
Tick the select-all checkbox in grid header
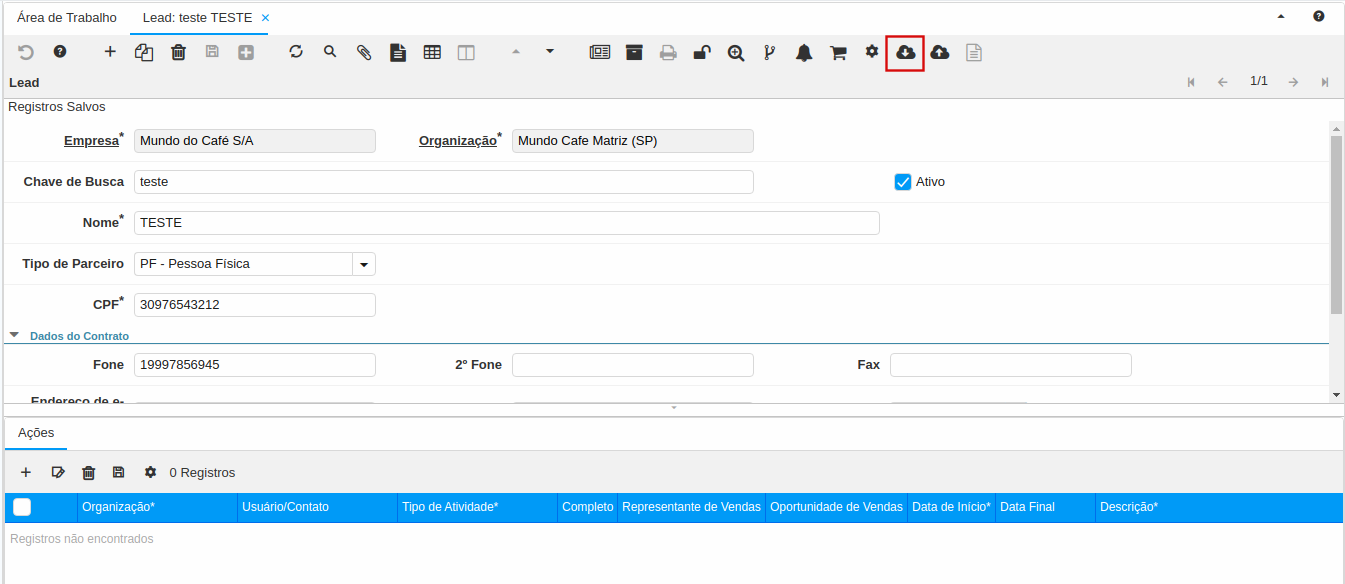(x=22, y=507)
